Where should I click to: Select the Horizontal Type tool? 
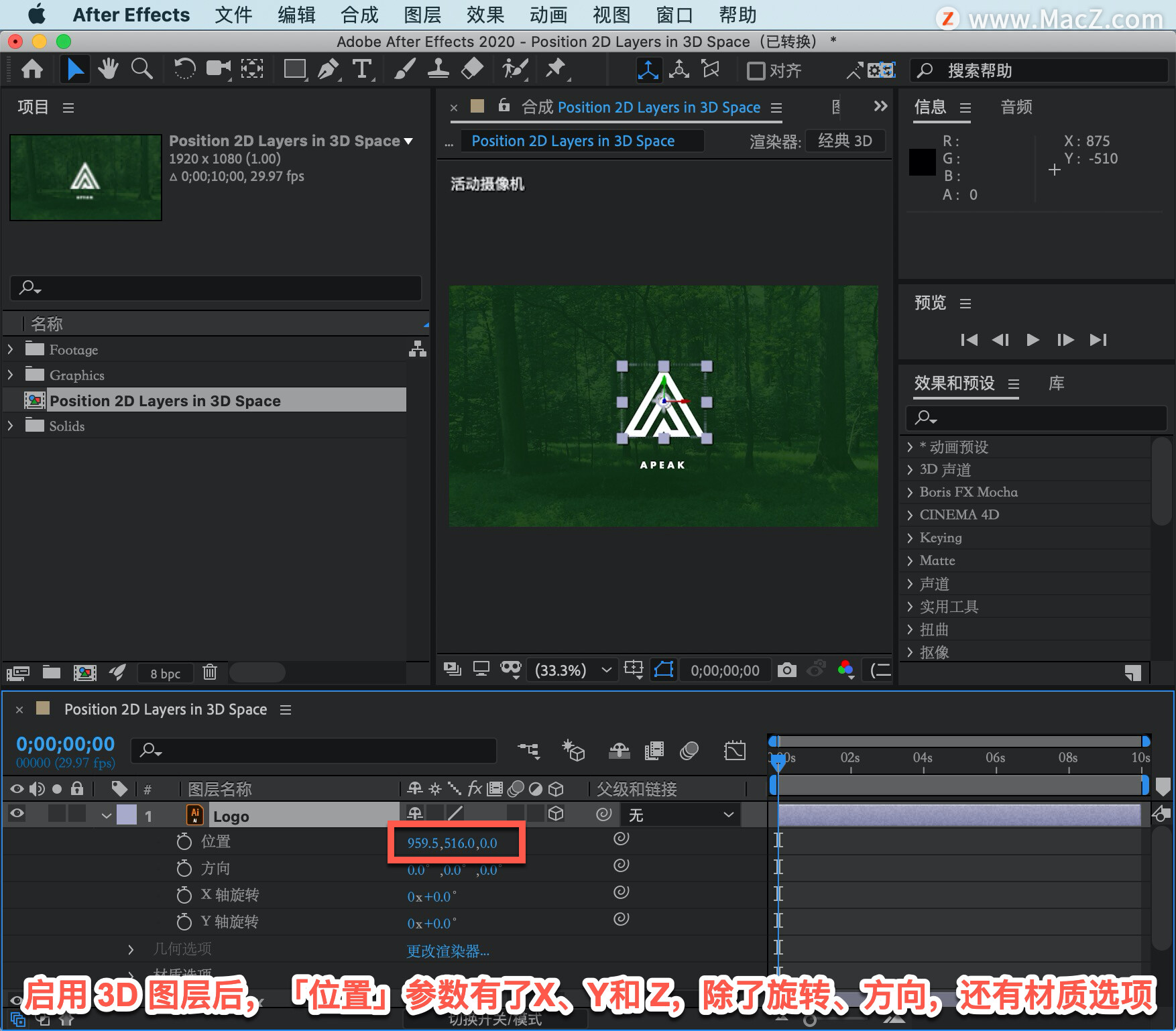tap(363, 69)
